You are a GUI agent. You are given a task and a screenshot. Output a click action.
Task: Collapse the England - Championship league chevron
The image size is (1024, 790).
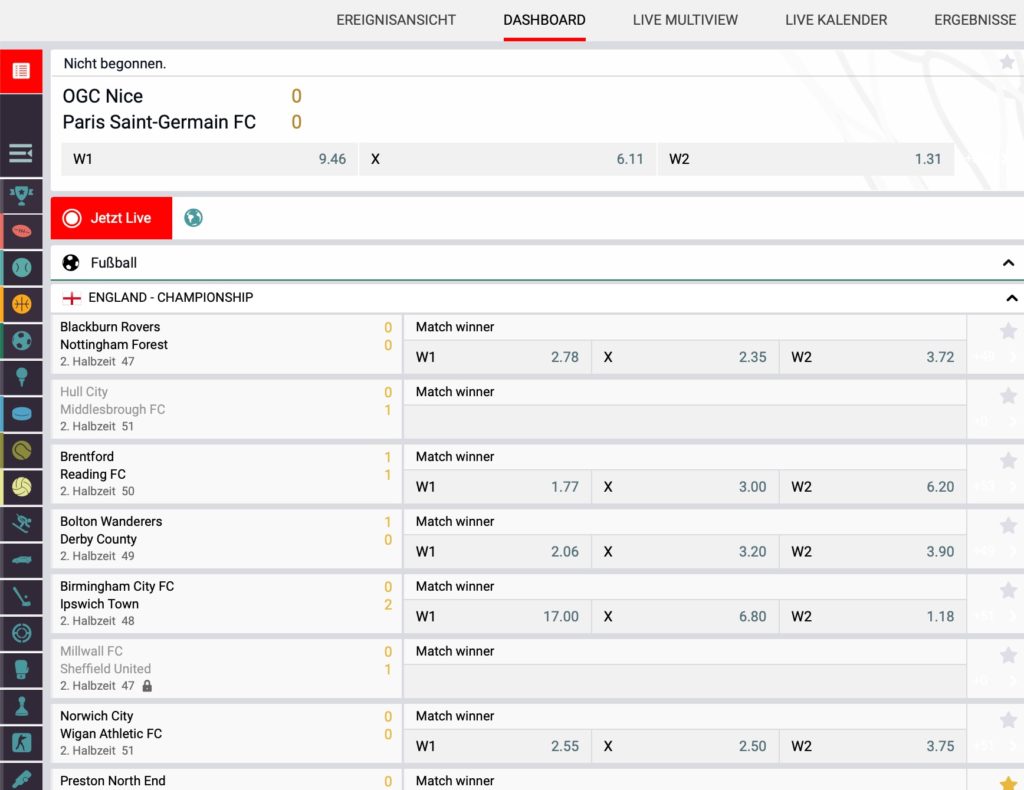[x=1012, y=298]
